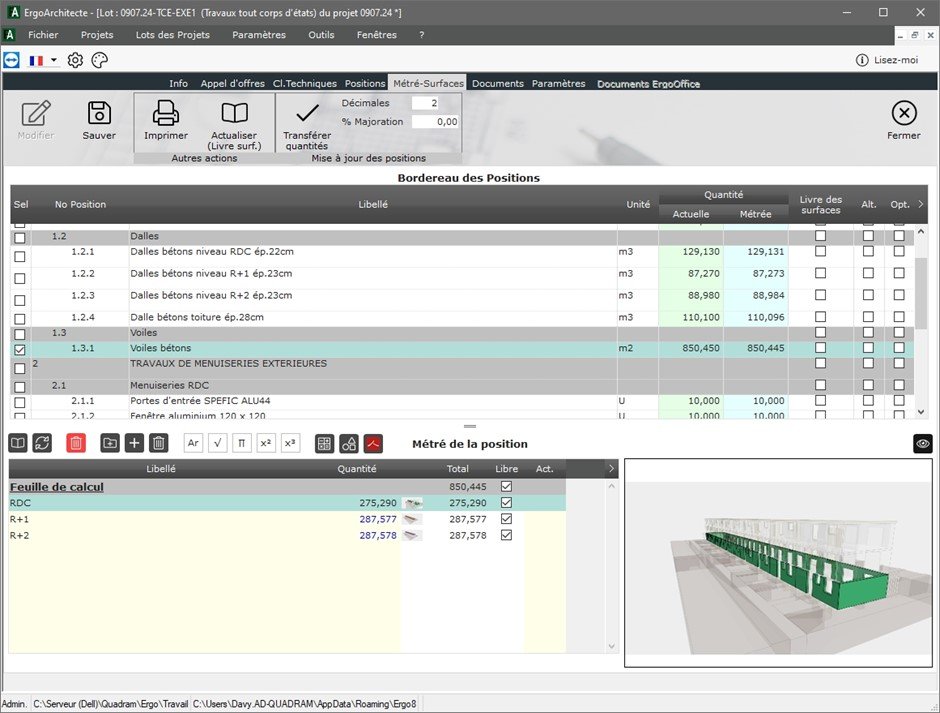Open the language flag dropdown
This screenshot has height=713, width=940.
42,61
